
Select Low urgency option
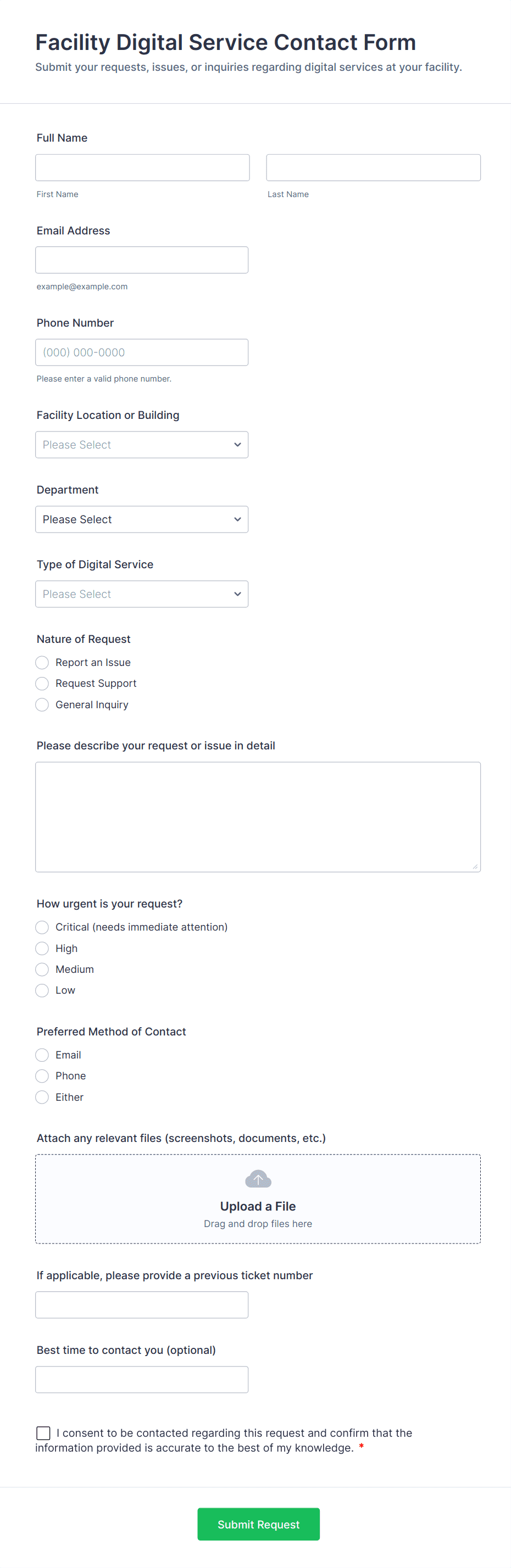(x=41, y=990)
